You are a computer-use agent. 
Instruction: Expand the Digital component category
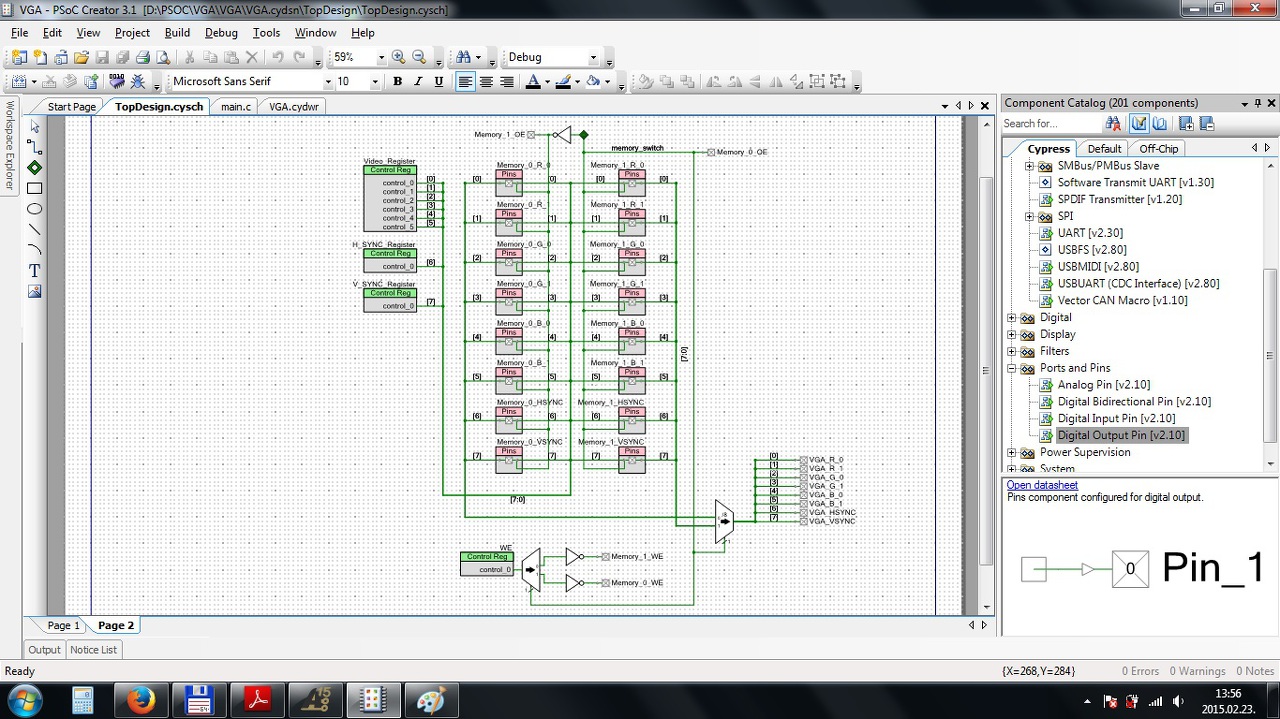click(x=1011, y=318)
